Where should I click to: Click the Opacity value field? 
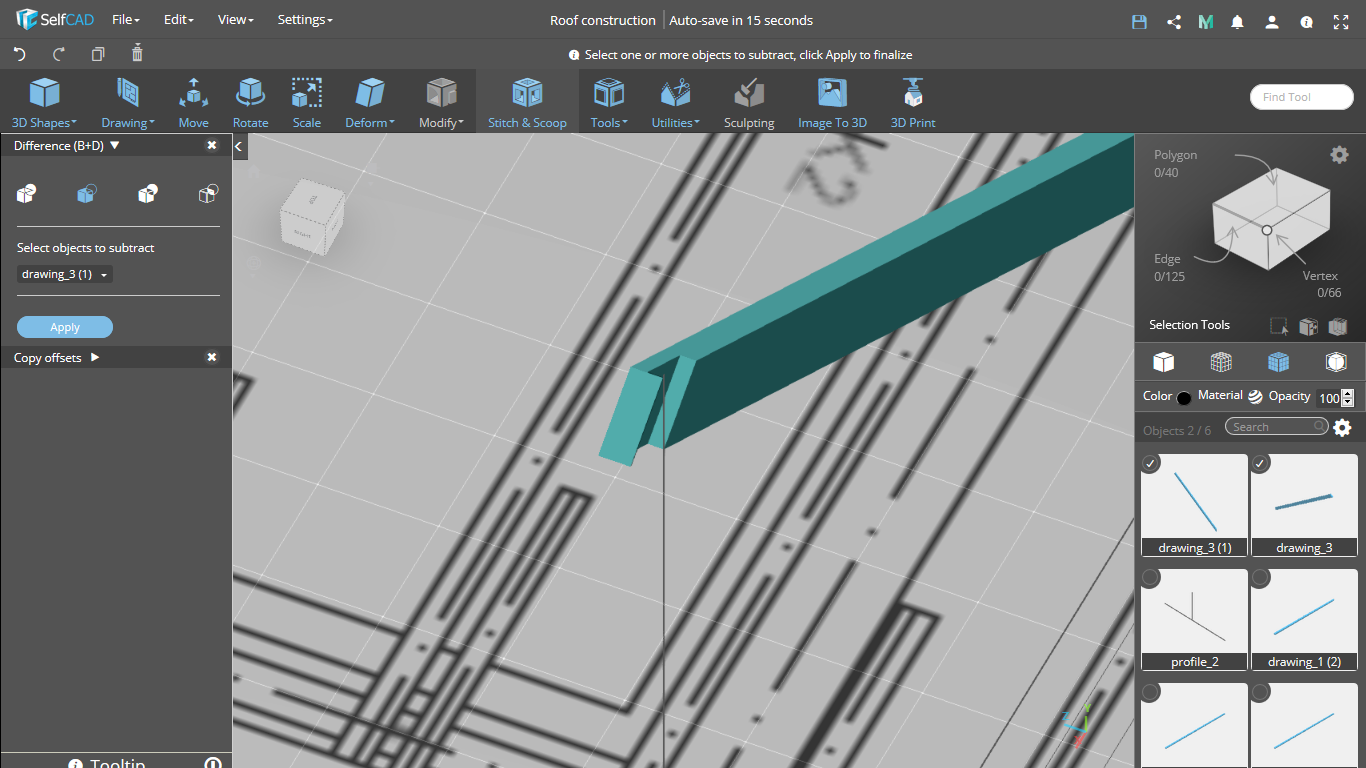click(1329, 398)
